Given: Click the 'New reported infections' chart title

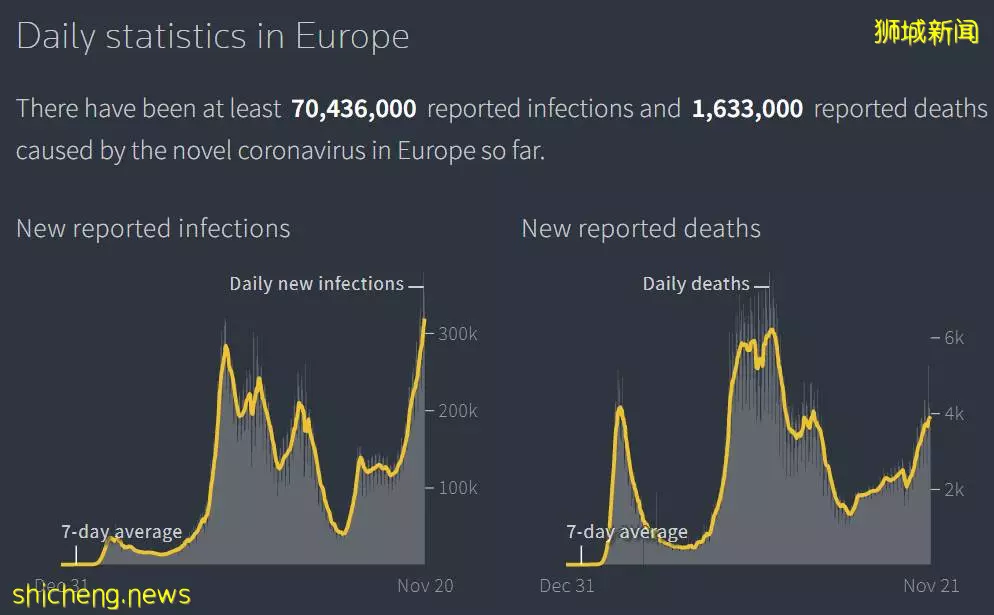Looking at the screenshot, I should tap(153, 228).
